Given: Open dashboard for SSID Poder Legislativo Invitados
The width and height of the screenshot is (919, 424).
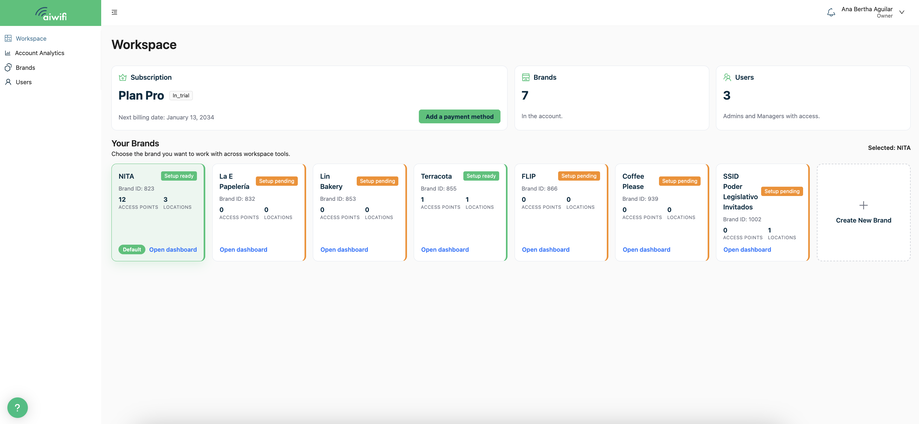Looking at the screenshot, I should [x=747, y=250].
